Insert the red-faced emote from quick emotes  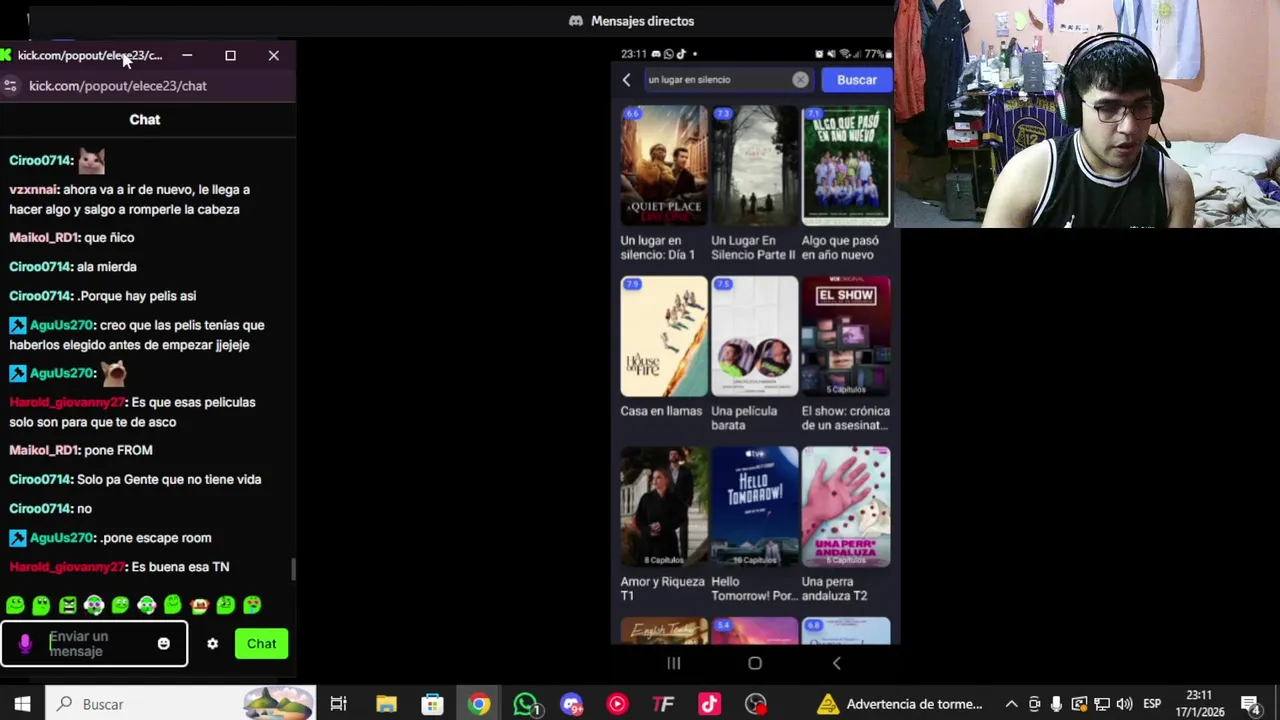pos(199,605)
